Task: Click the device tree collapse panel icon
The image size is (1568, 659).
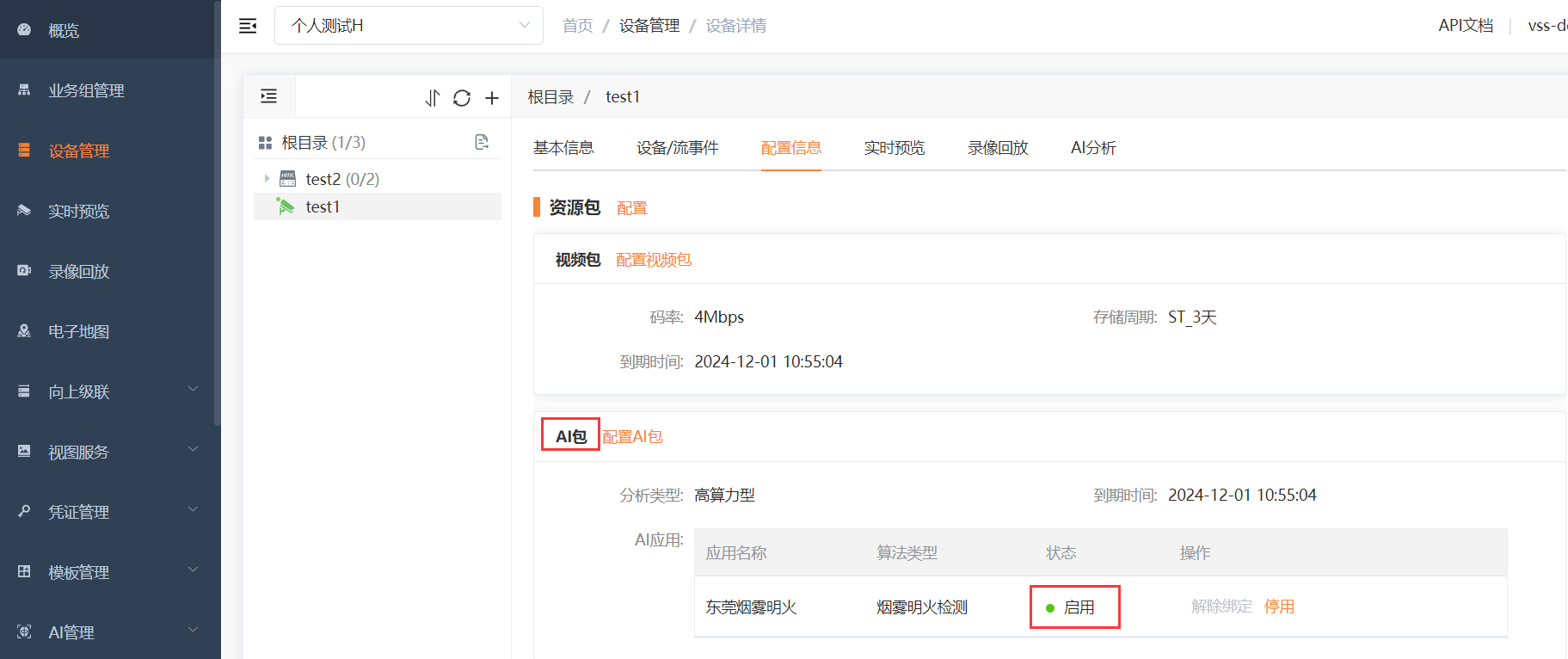Action: pyautogui.click(x=269, y=96)
